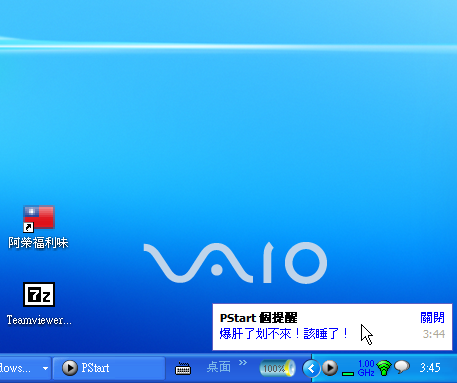Close the PStart reminder with 關閉

click(432, 318)
